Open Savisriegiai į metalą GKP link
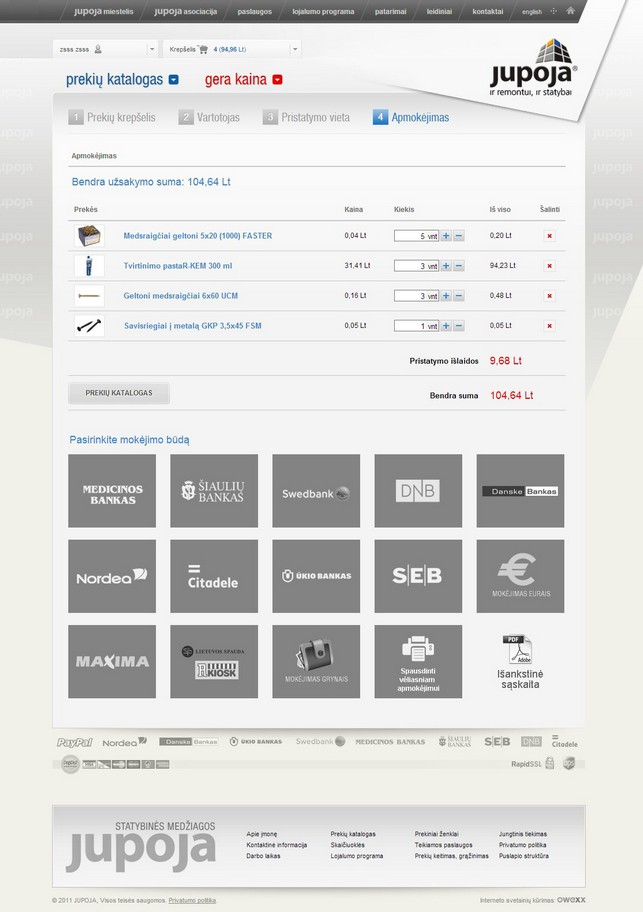The height and width of the screenshot is (912, 643). 193,326
